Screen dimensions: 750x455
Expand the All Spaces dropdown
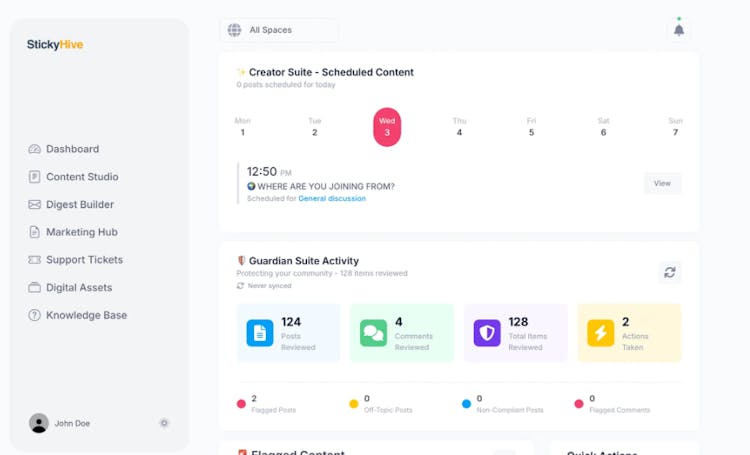279,30
